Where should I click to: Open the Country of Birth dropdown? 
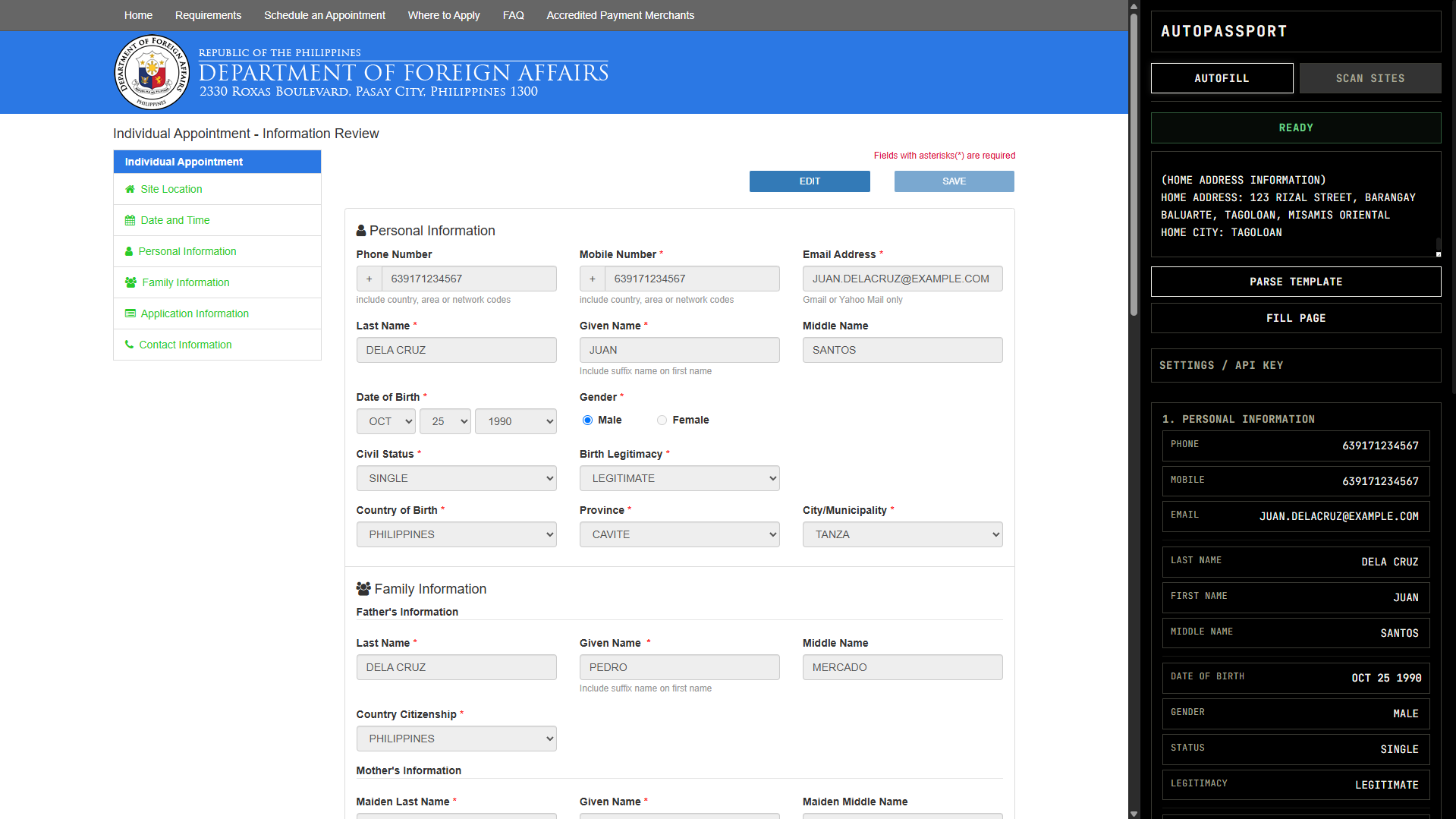click(x=457, y=534)
